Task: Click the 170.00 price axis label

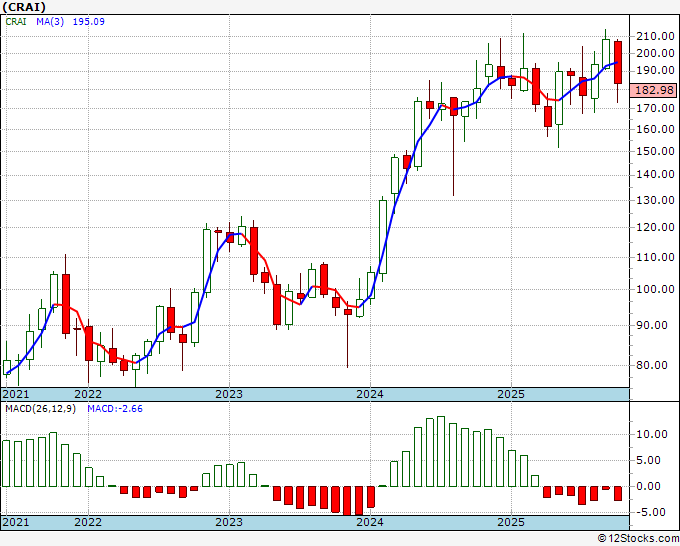Action: point(655,108)
